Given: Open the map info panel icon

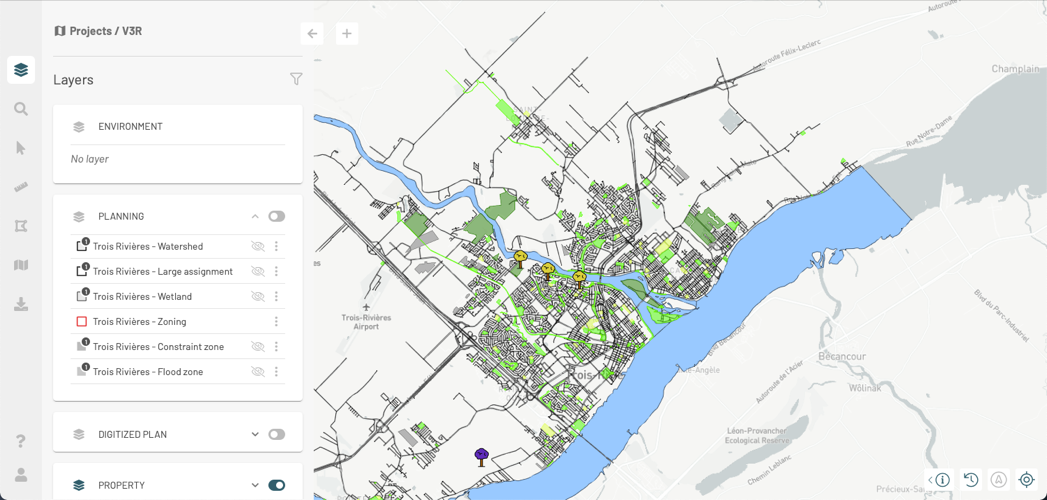Looking at the screenshot, I should tap(939, 479).
